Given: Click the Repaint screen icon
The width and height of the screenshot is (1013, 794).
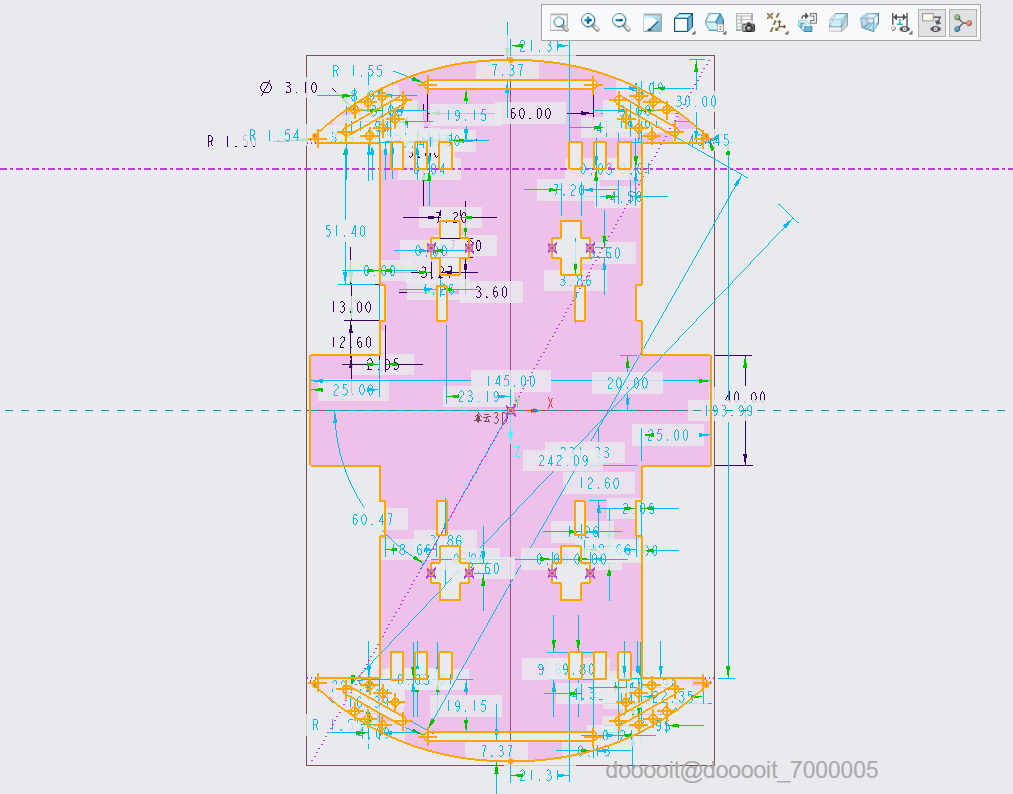Looking at the screenshot, I should [x=653, y=23].
